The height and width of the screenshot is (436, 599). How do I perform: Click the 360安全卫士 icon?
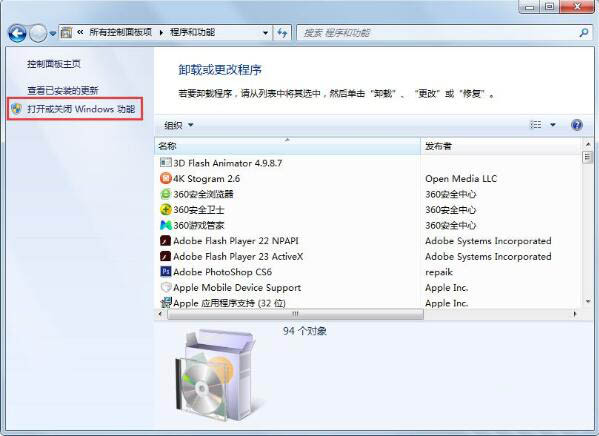pyautogui.click(x=166, y=209)
